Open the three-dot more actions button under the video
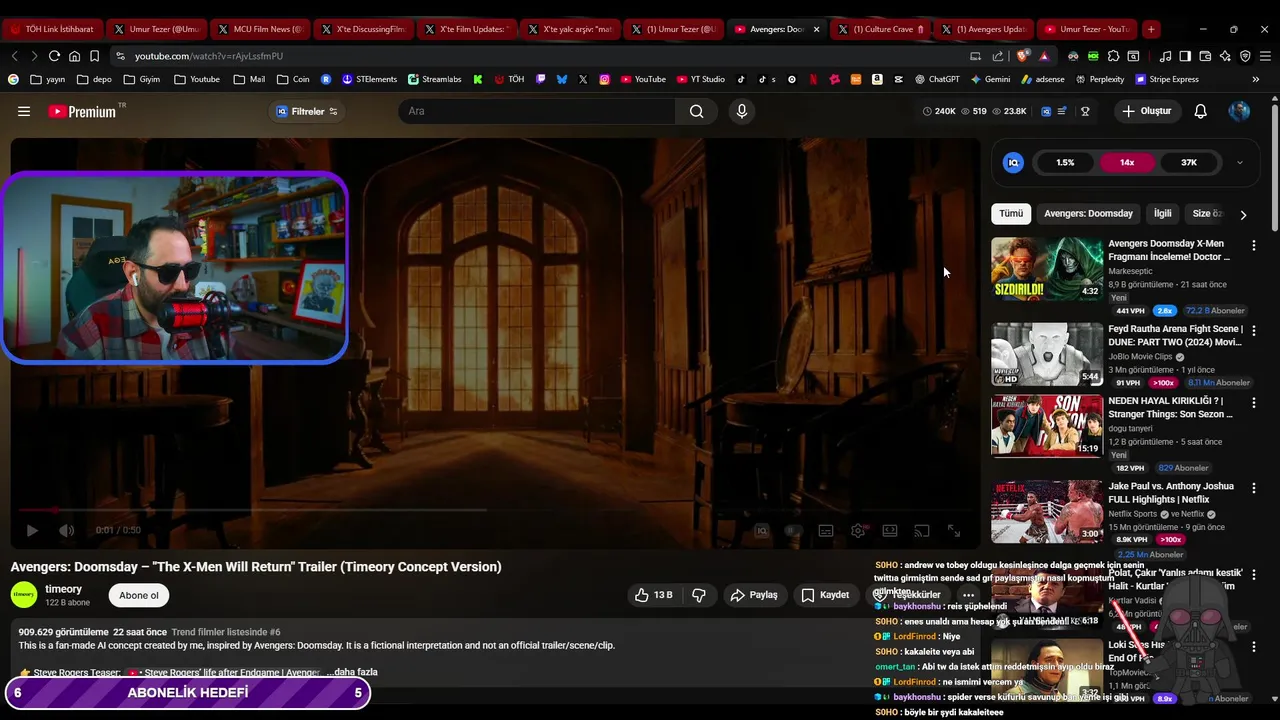The image size is (1280, 720). tap(968, 595)
